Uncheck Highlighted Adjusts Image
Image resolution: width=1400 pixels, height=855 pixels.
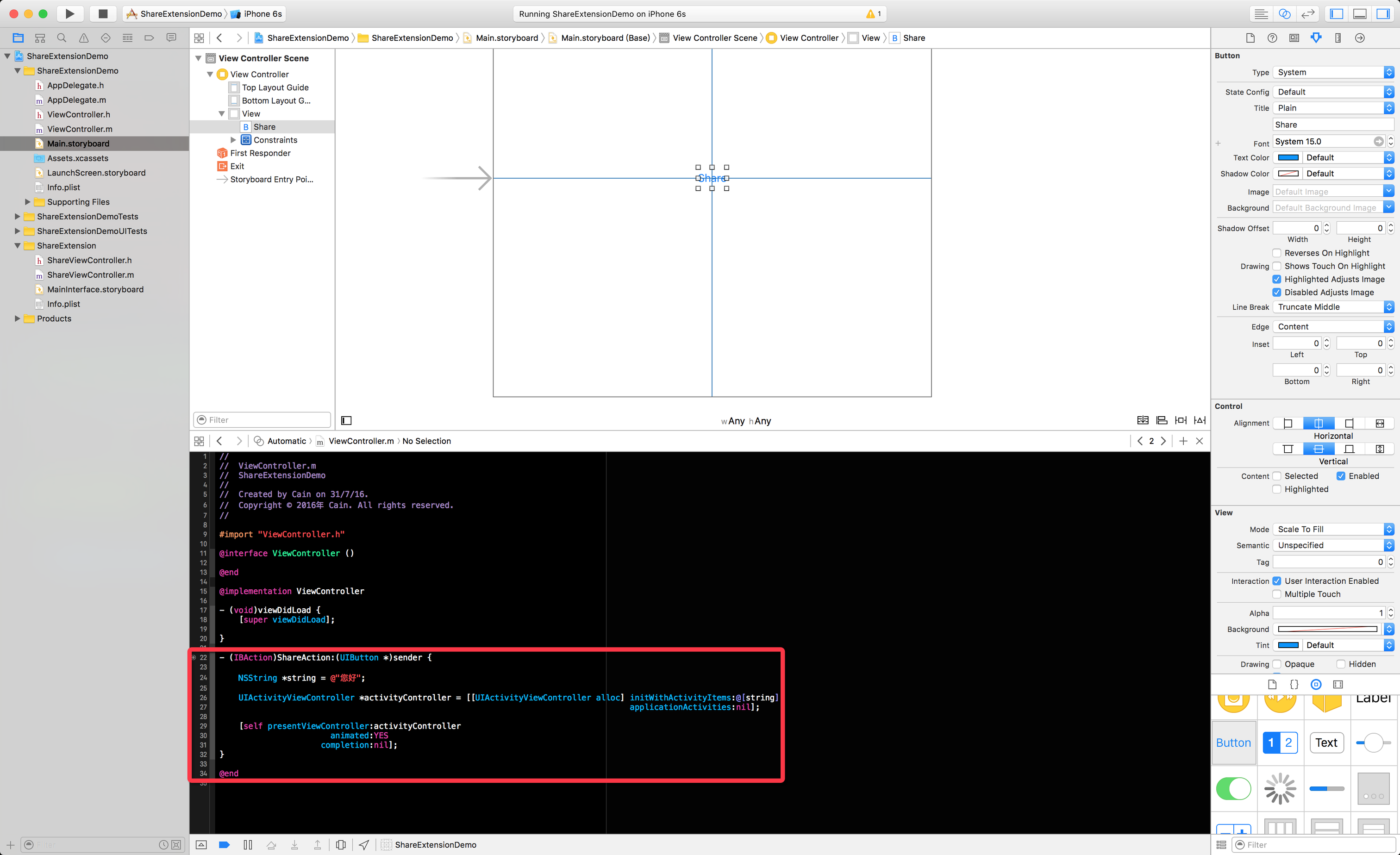tap(1277, 279)
